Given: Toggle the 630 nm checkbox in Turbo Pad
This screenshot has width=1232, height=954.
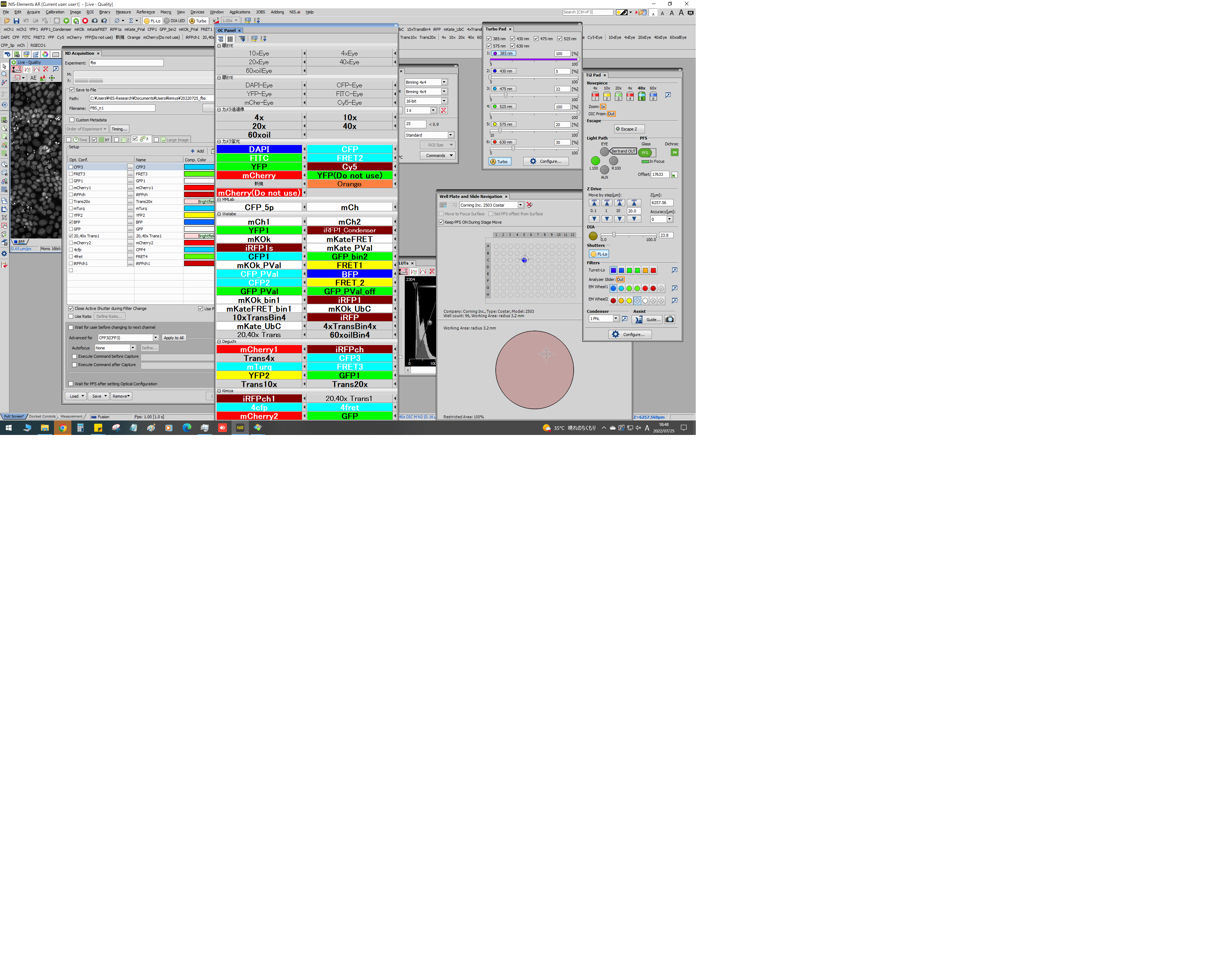Looking at the screenshot, I should [513, 46].
